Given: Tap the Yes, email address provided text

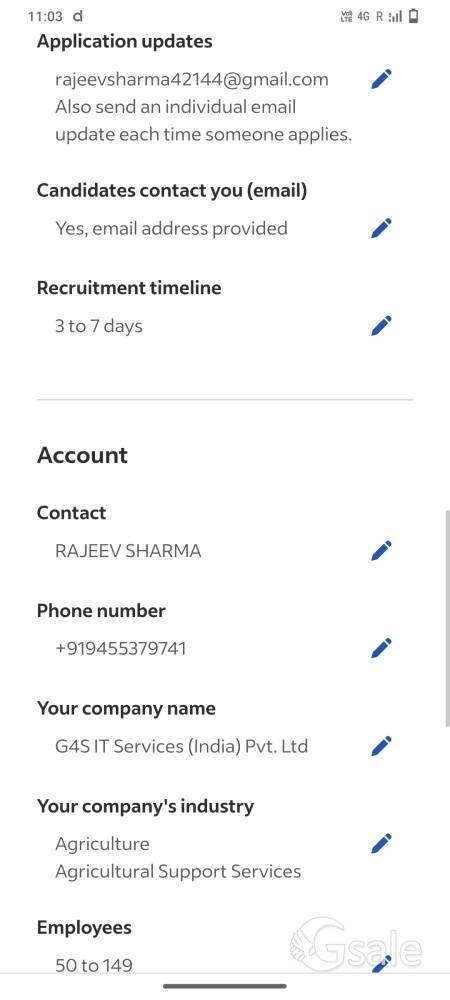Looking at the screenshot, I should click(171, 228).
